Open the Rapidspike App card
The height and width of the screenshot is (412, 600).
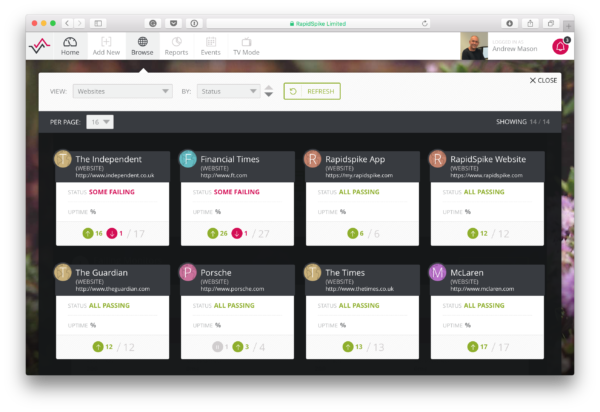tap(362, 198)
